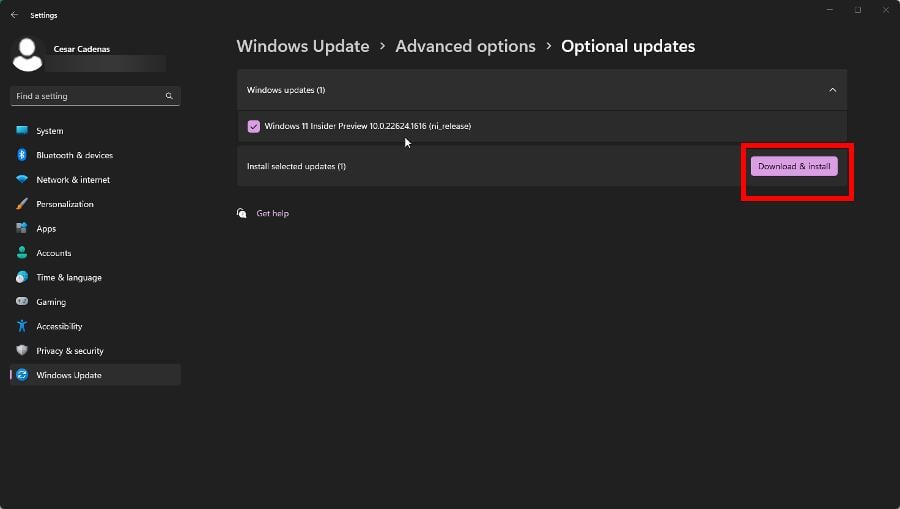Click the Find a setting search field
Viewport: 900px width, 509px height.
click(95, 96)
